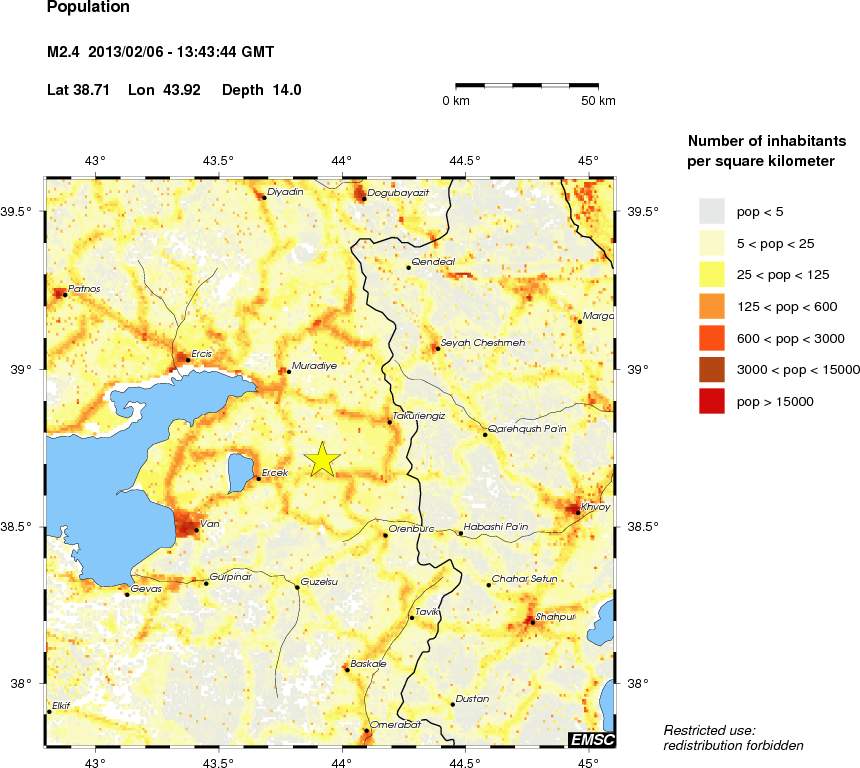The image size is (860, 768).
Task: Select the Patnos city marker dot
Action: pos(65,294)
